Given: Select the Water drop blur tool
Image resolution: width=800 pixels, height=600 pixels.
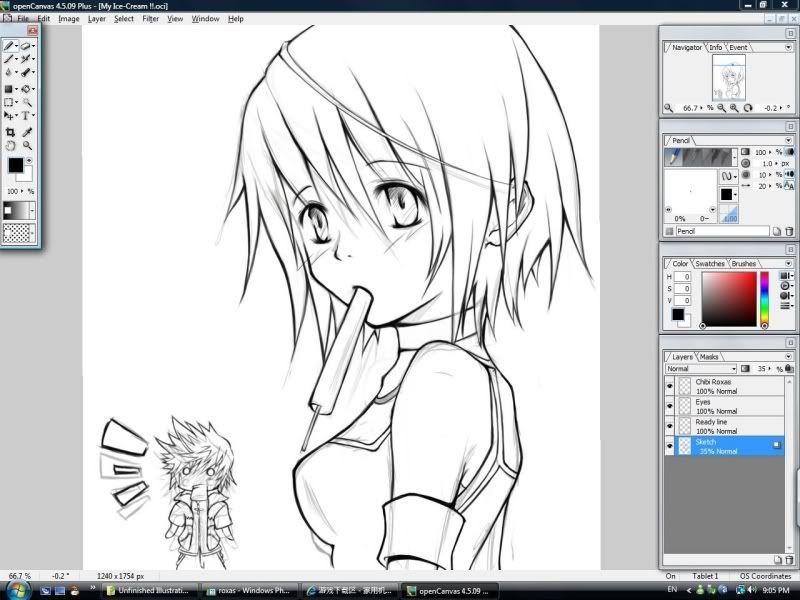Looking at the screenshot, I should (9, 72).
